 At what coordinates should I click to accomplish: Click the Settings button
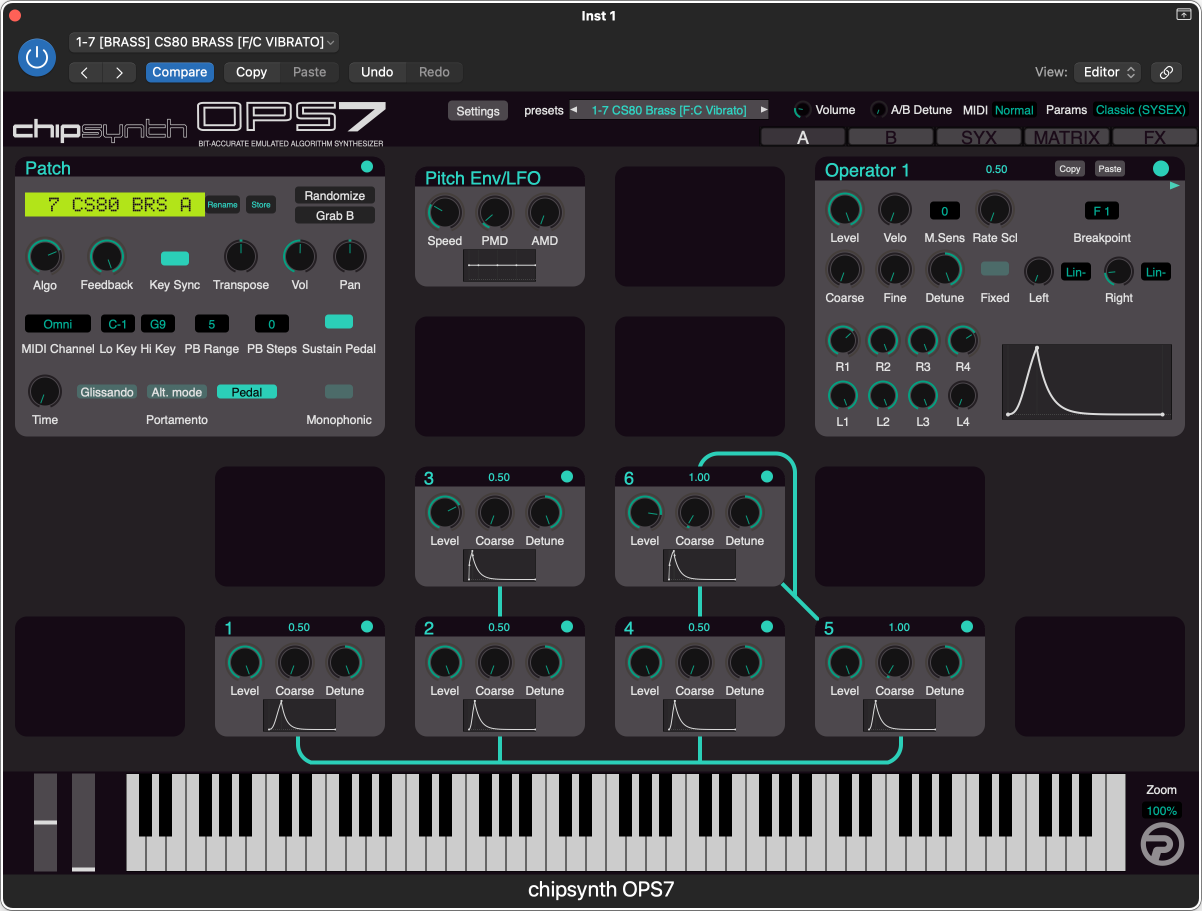tap(478, 111)
